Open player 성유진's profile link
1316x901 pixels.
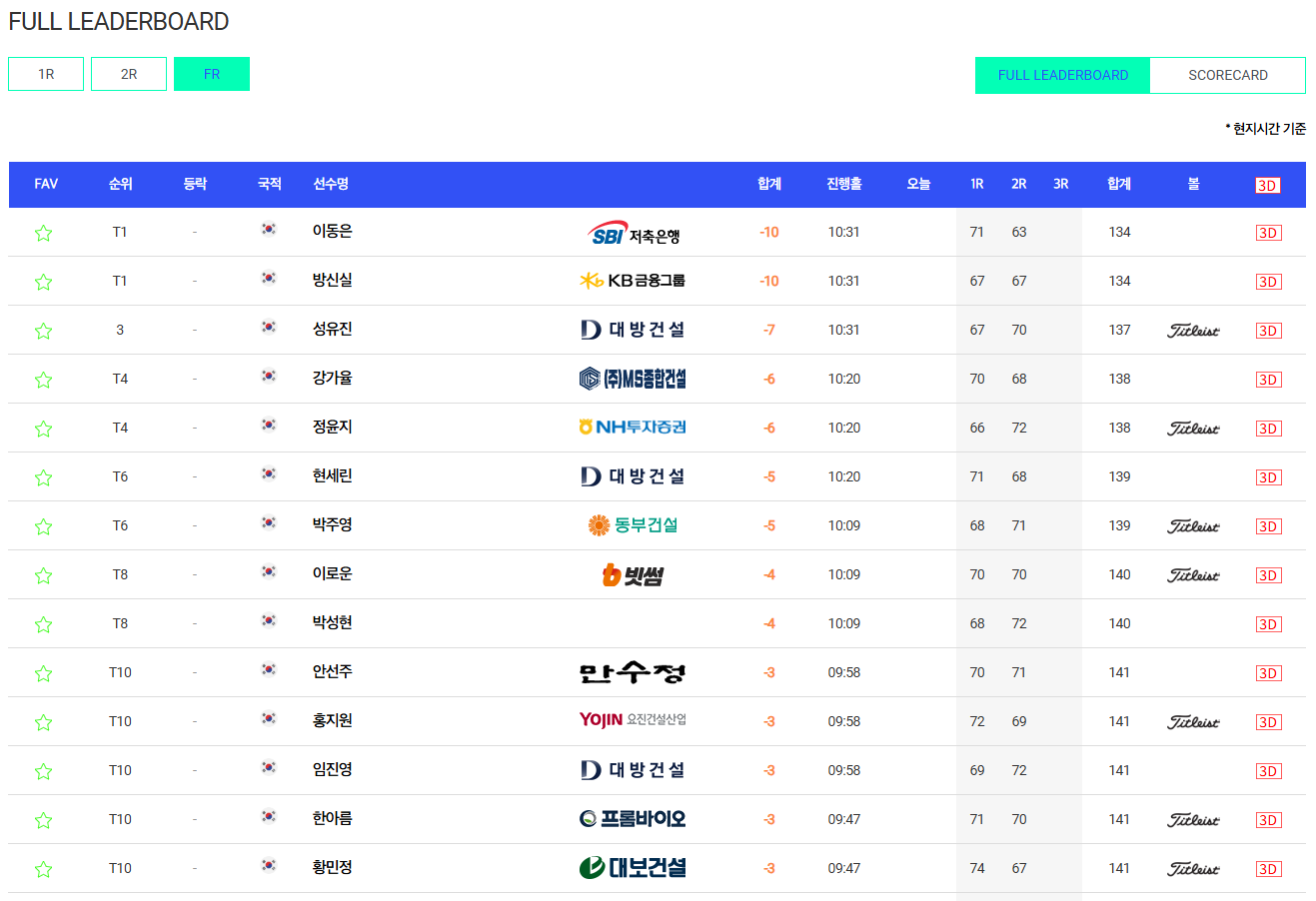tap(332, 329)
